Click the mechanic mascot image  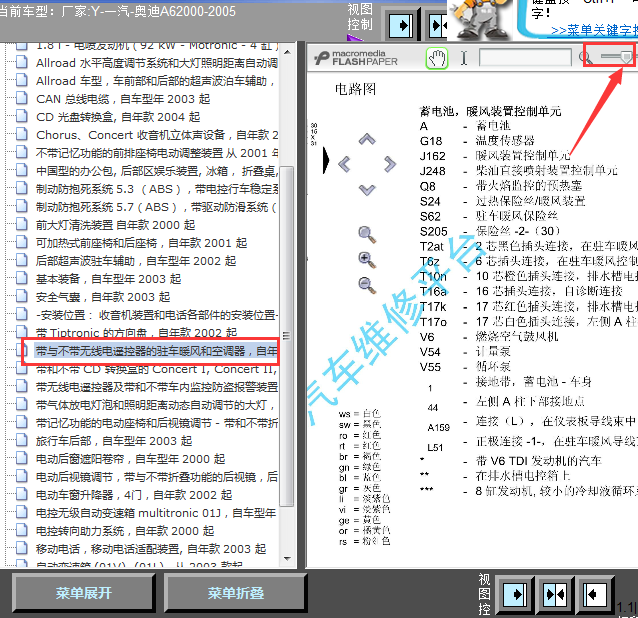[x=481, y=19]
